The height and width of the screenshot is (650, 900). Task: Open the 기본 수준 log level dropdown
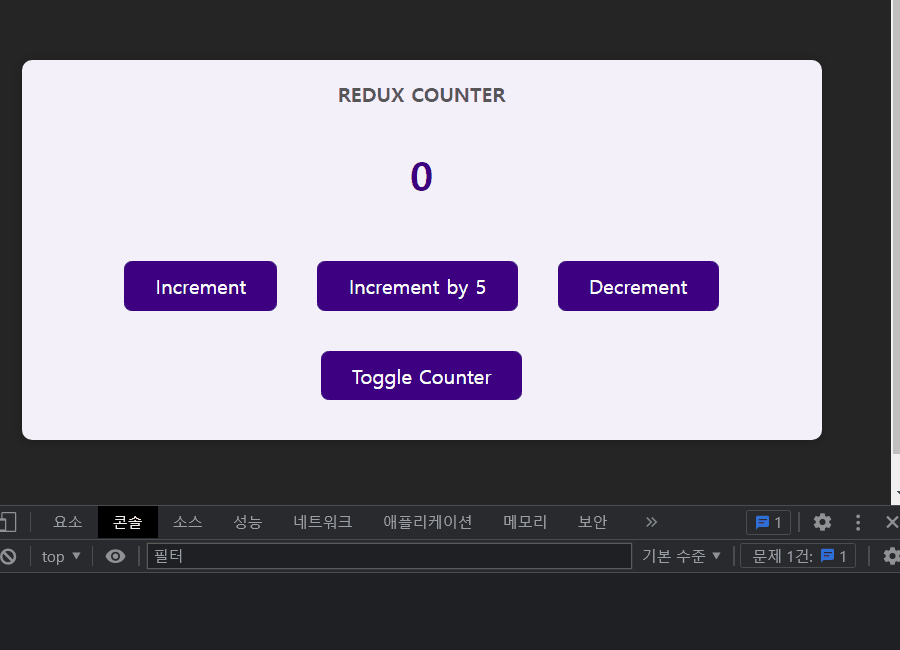tap(681, 556)
